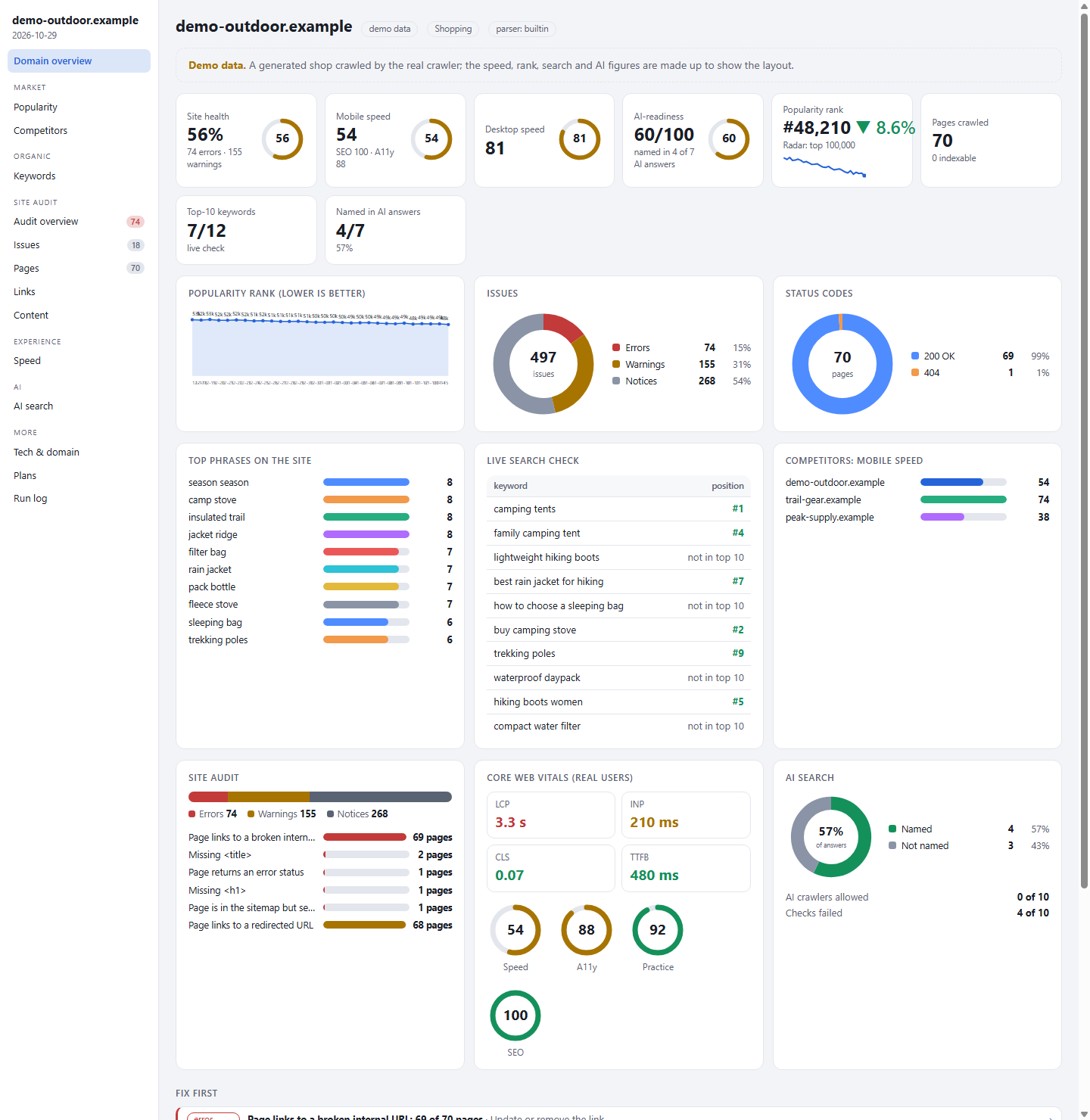Click the Mobile speed 54 gauge ring

431,139
